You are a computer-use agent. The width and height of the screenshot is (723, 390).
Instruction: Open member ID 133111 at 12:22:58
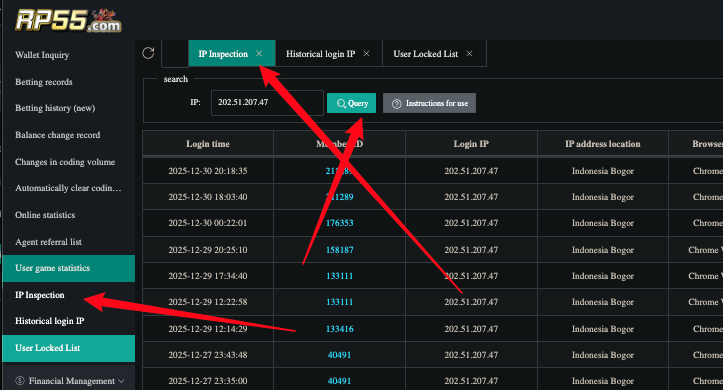[x=339, y=302]
